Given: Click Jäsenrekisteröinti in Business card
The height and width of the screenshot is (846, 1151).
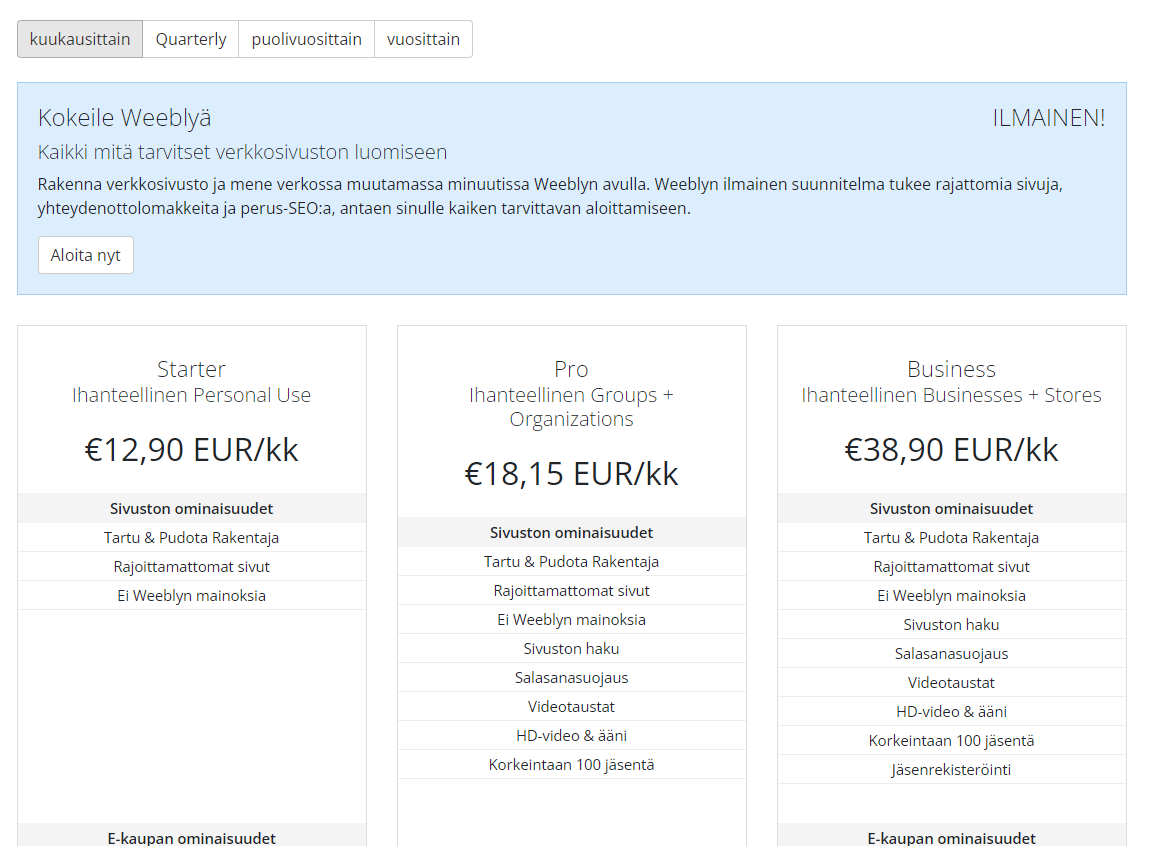Looking at the screenshot, I should coord(951,770).
